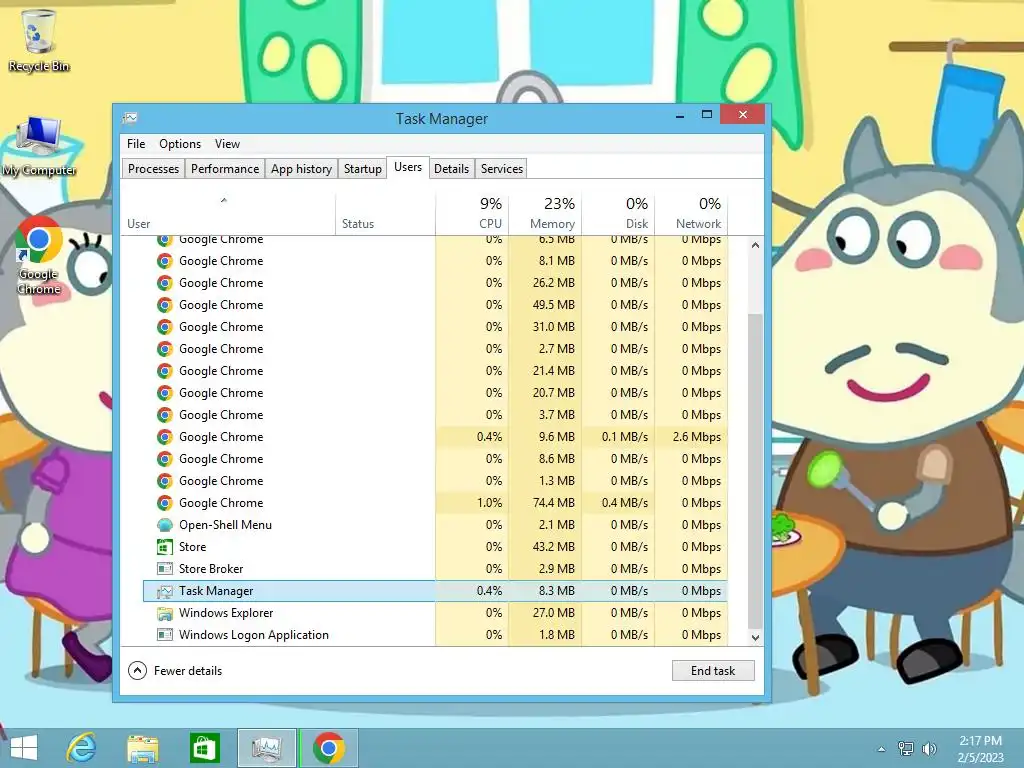Select the Open-Shell Menu row text

225,525
